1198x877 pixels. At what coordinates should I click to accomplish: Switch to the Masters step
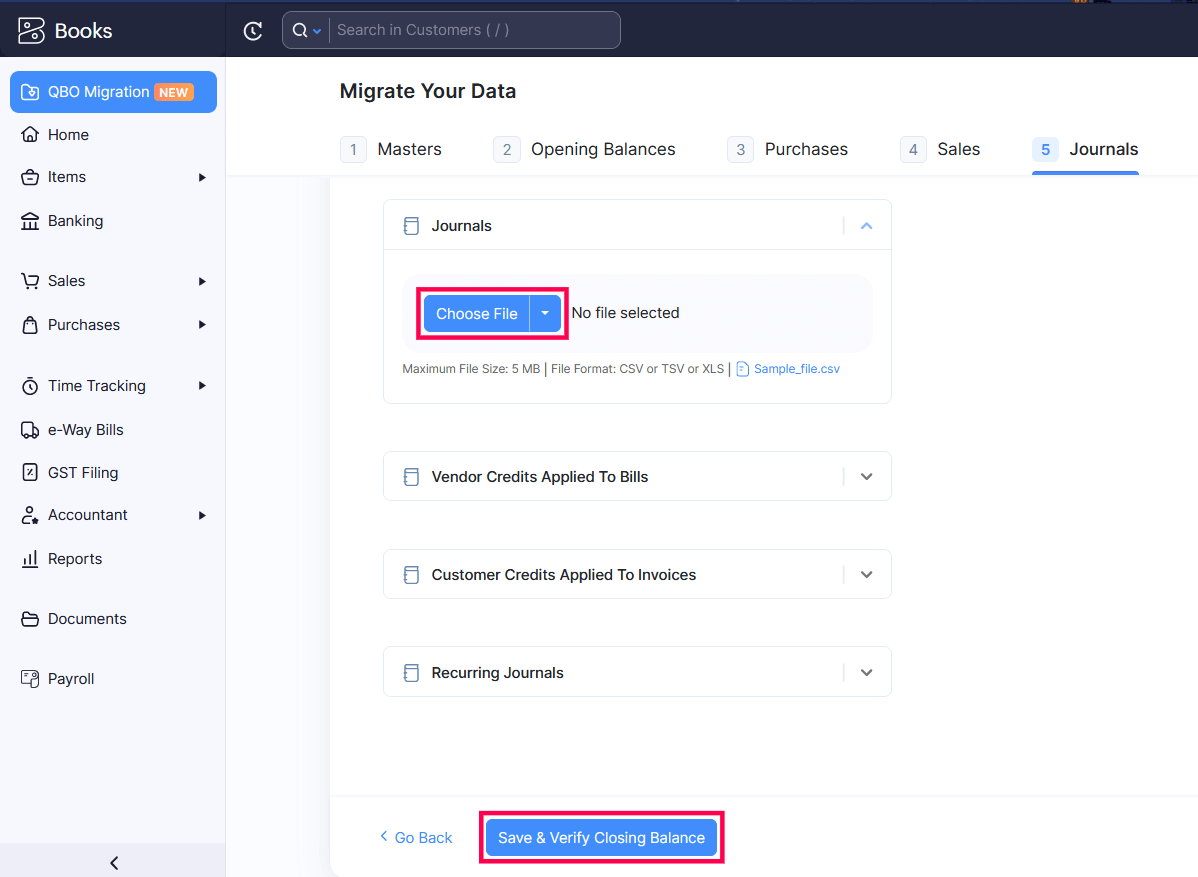(x=409, y=148)
